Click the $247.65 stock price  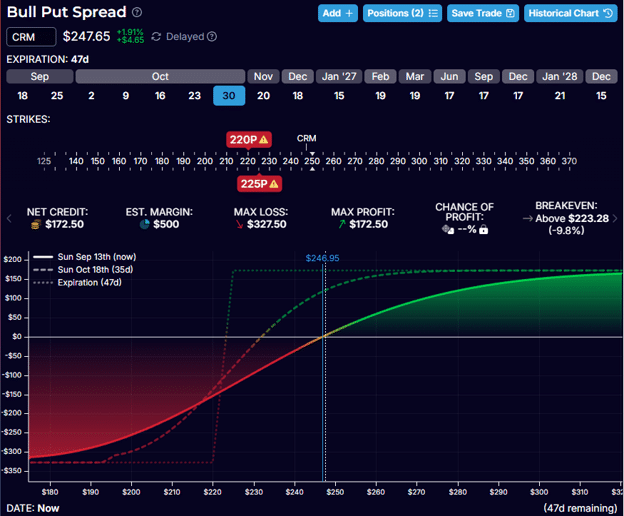click(86, 37)
